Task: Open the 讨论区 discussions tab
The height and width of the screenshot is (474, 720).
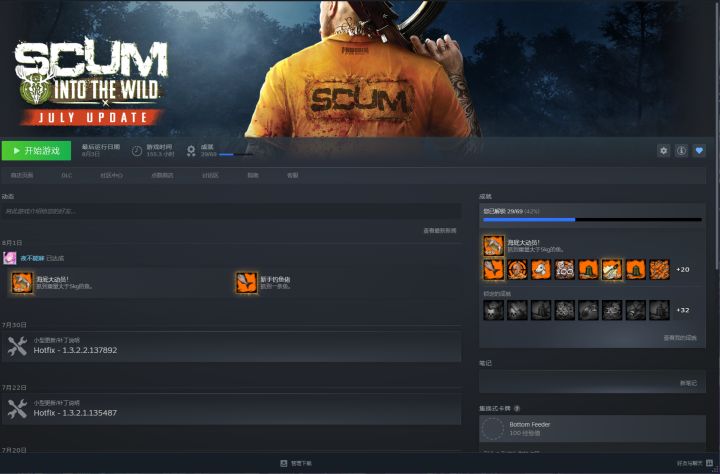Action: pyautogui.click(x=210, y=175)
